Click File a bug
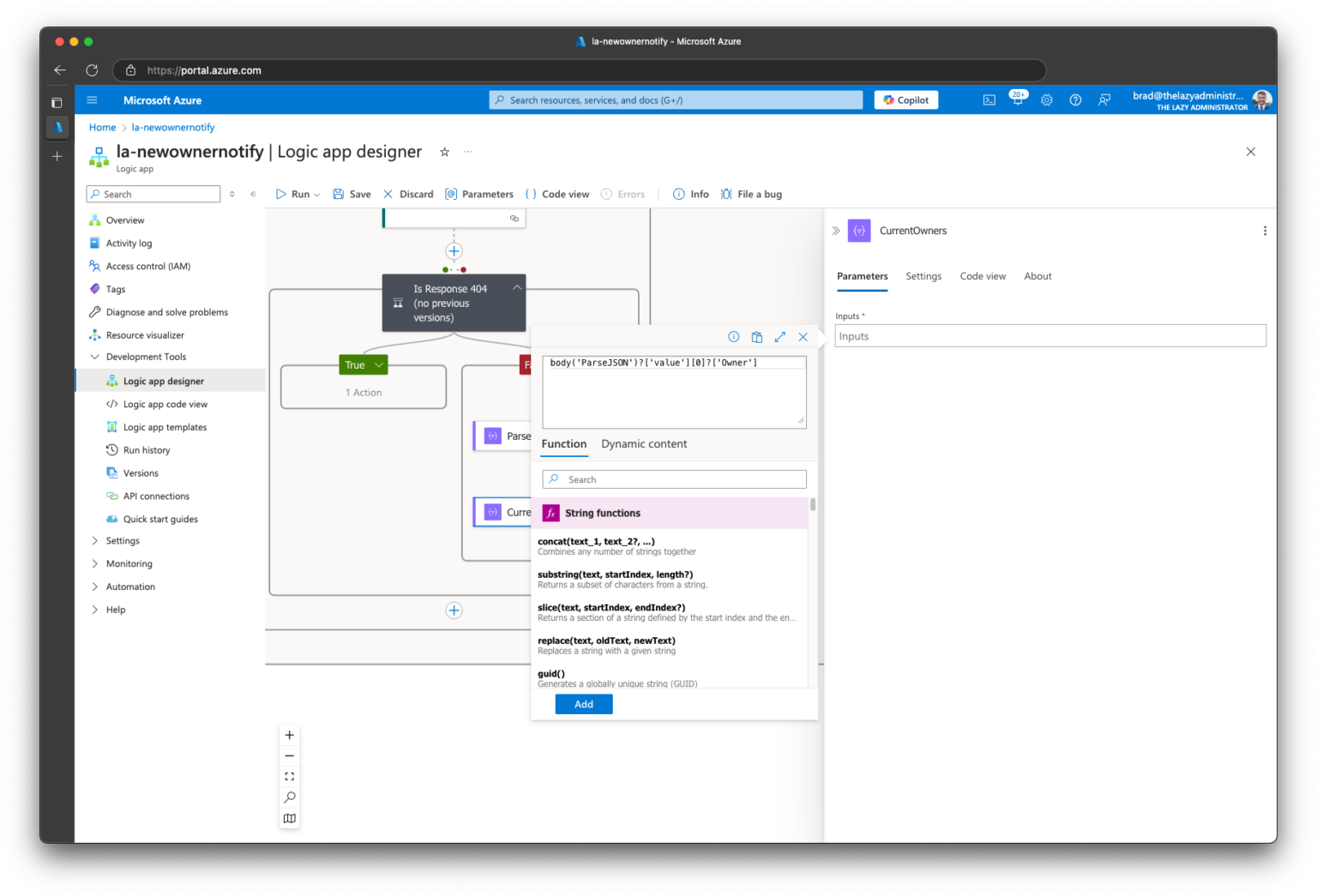 (751, 195)
